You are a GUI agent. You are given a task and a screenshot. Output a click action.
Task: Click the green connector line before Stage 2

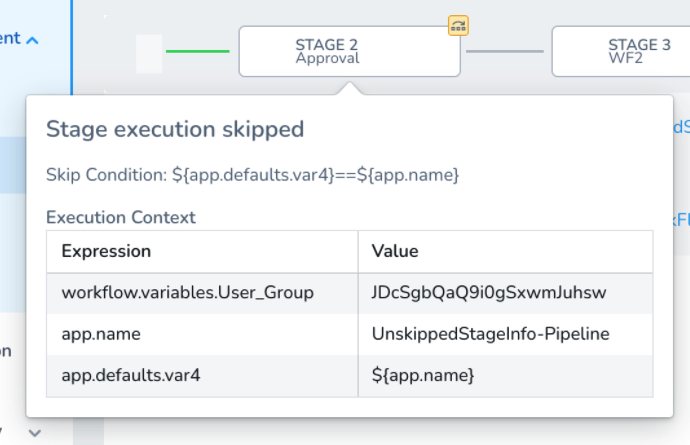[x=198, y=51]
